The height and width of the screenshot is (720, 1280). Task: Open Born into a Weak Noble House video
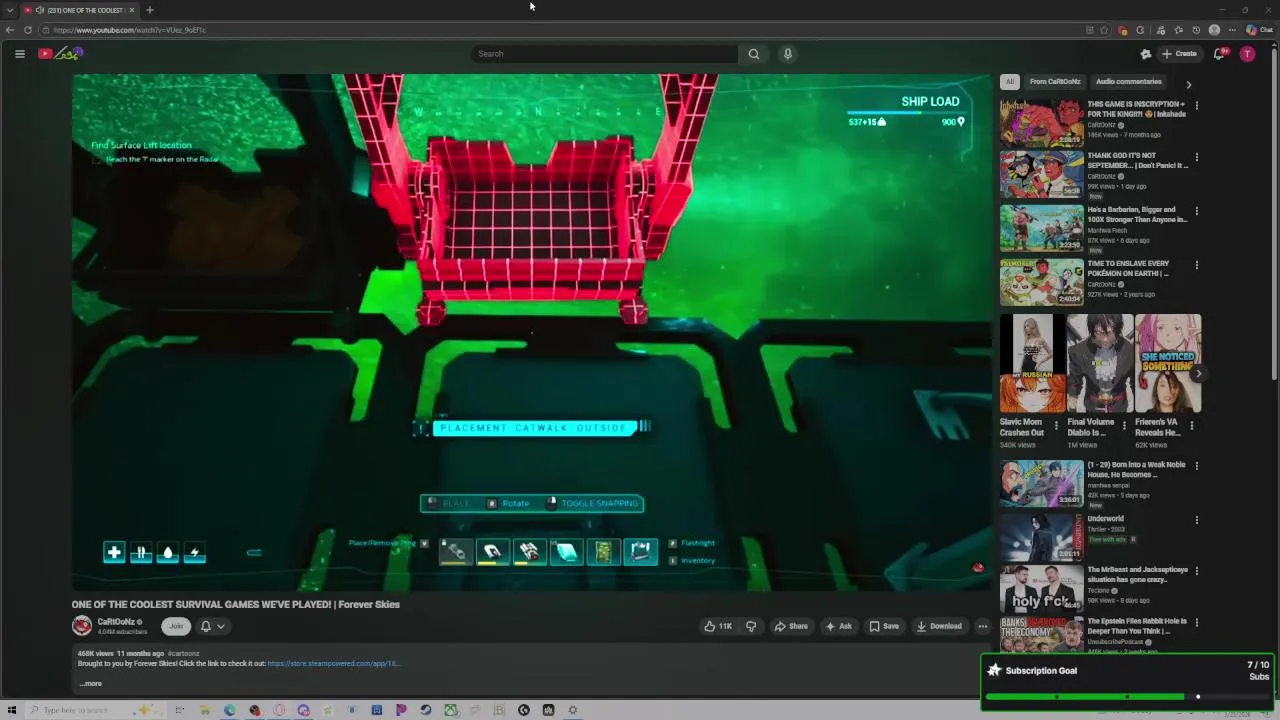pos(1041,483)
